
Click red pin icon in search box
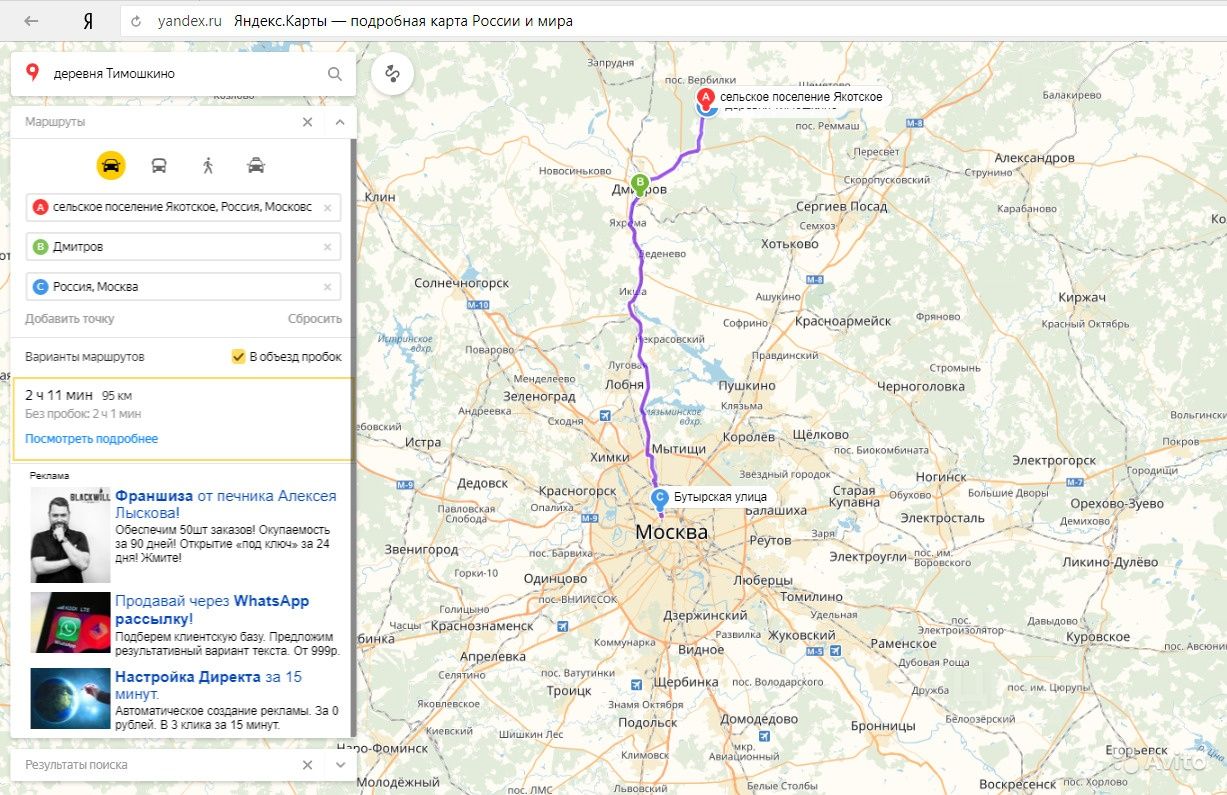[x=32, y=73]
